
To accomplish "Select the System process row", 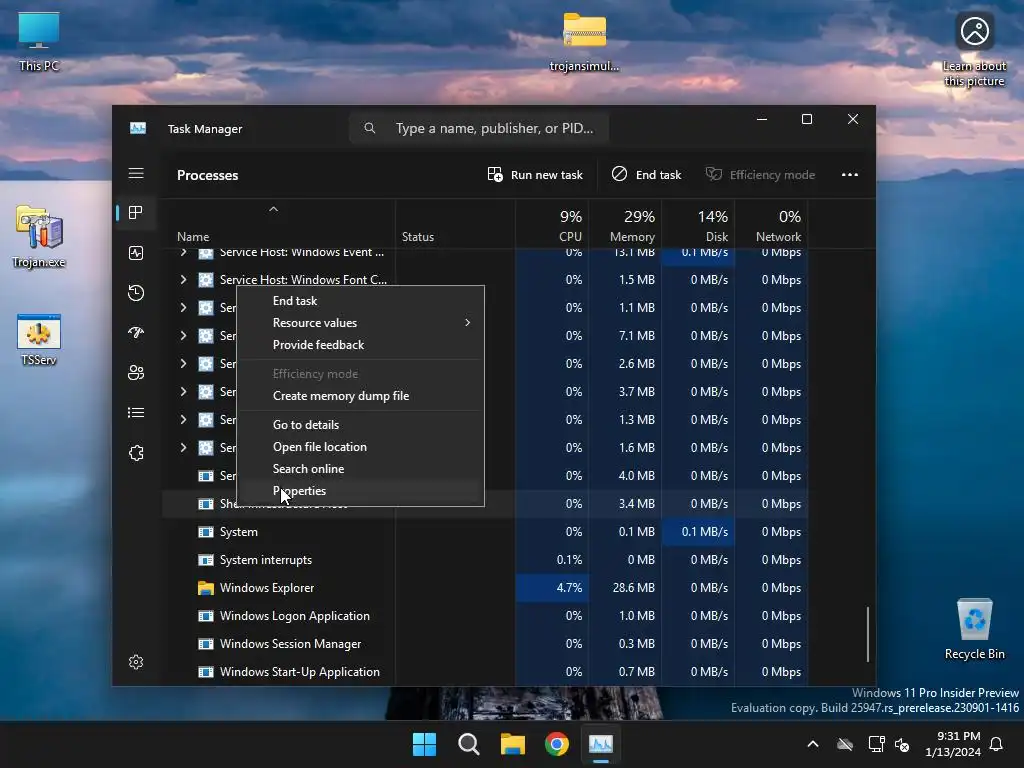I will pyautogui.click(x=485, y=532).
